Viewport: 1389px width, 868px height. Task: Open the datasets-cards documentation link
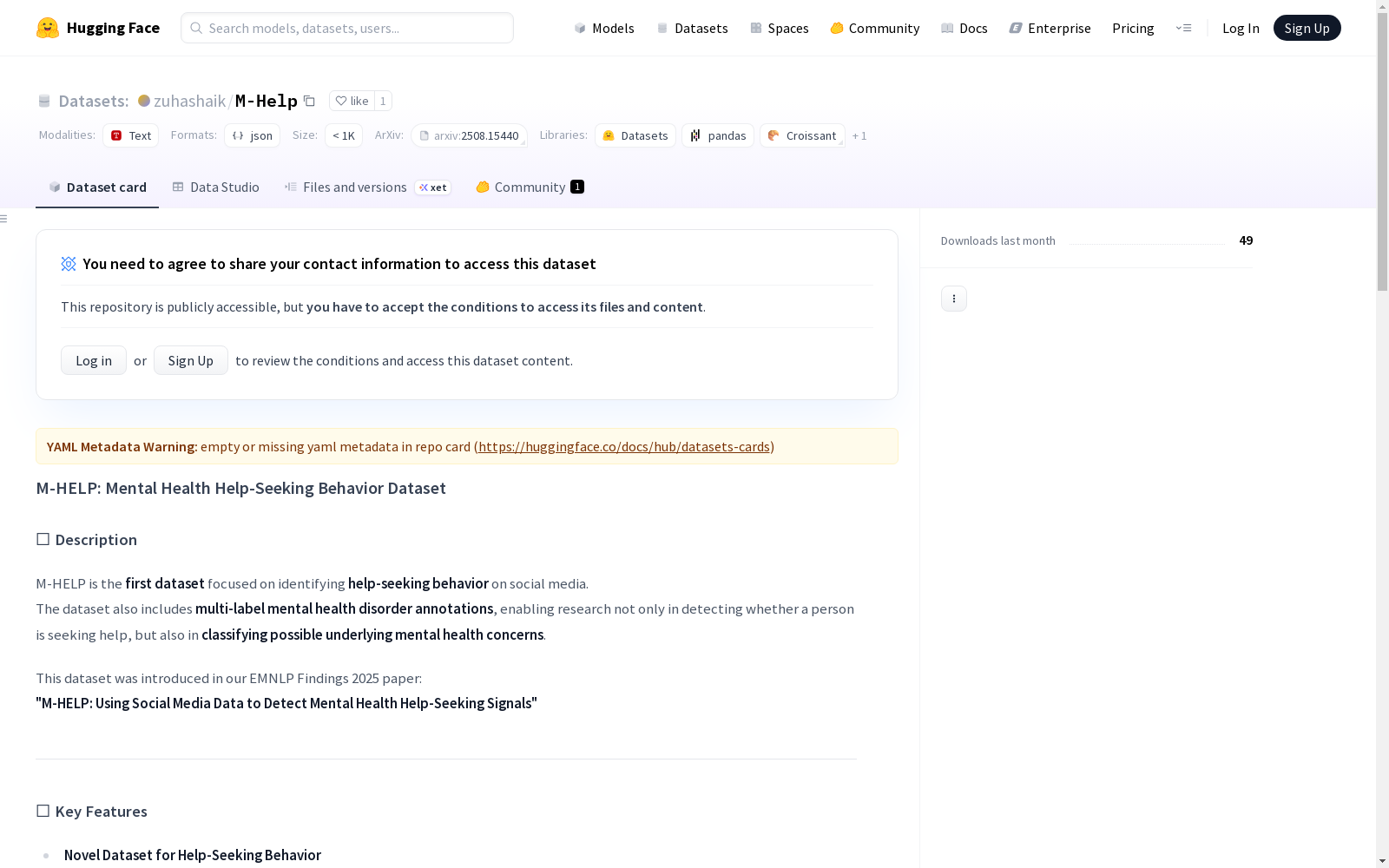click(624, 446)
